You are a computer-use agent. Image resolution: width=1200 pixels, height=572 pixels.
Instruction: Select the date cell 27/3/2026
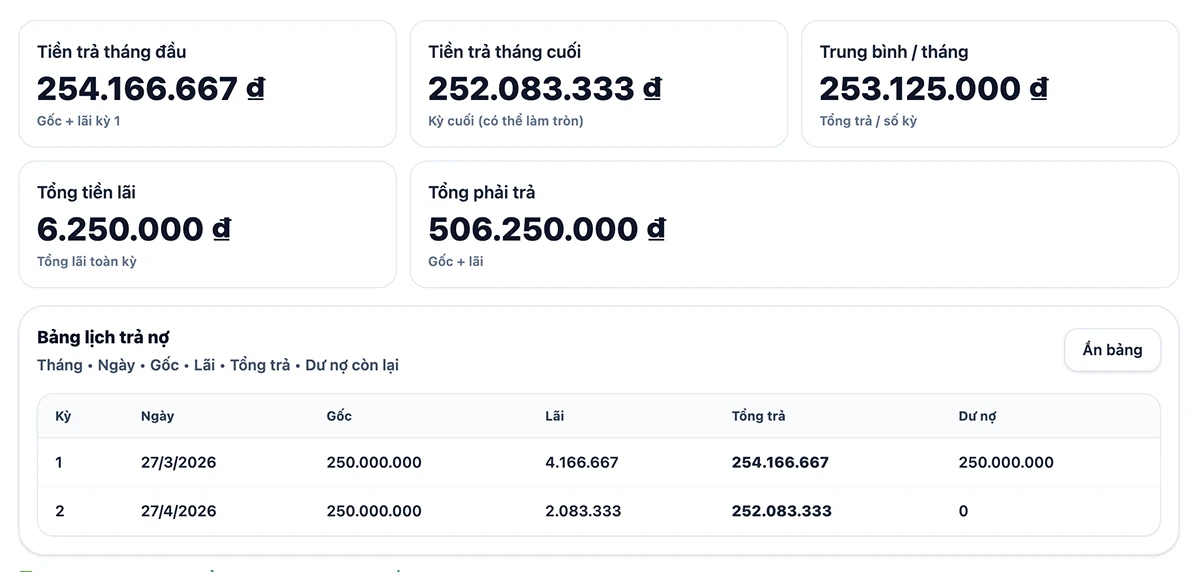click(179, 463)
